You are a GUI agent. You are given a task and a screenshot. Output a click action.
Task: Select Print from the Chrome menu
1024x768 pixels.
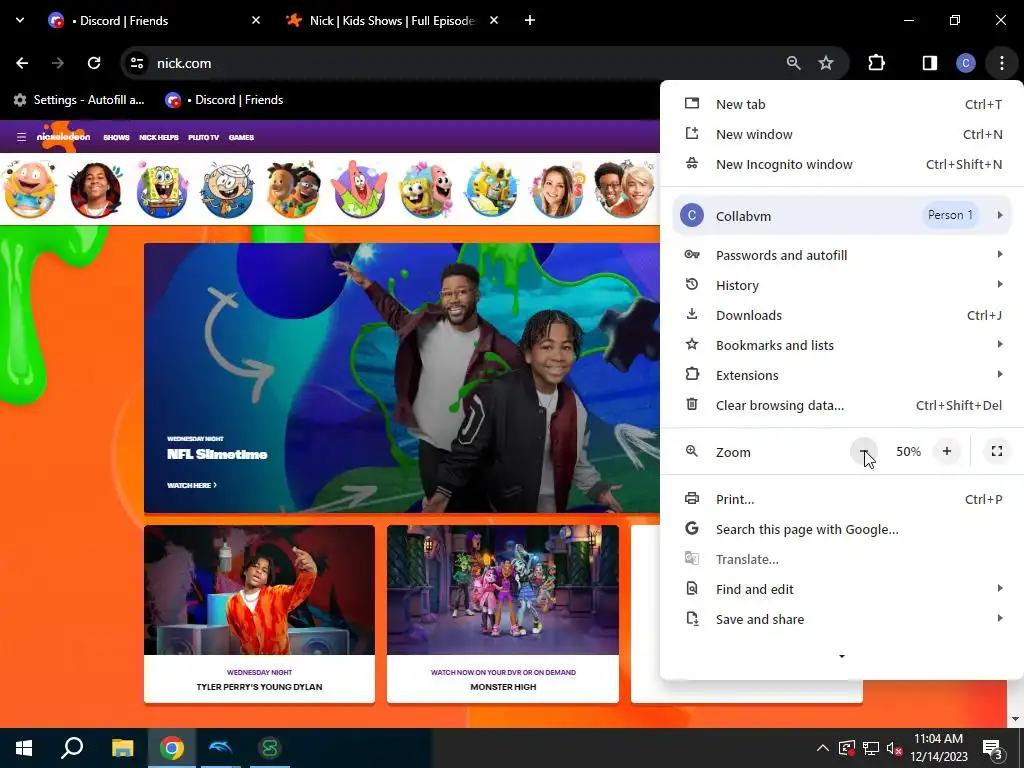click(842, 499)
